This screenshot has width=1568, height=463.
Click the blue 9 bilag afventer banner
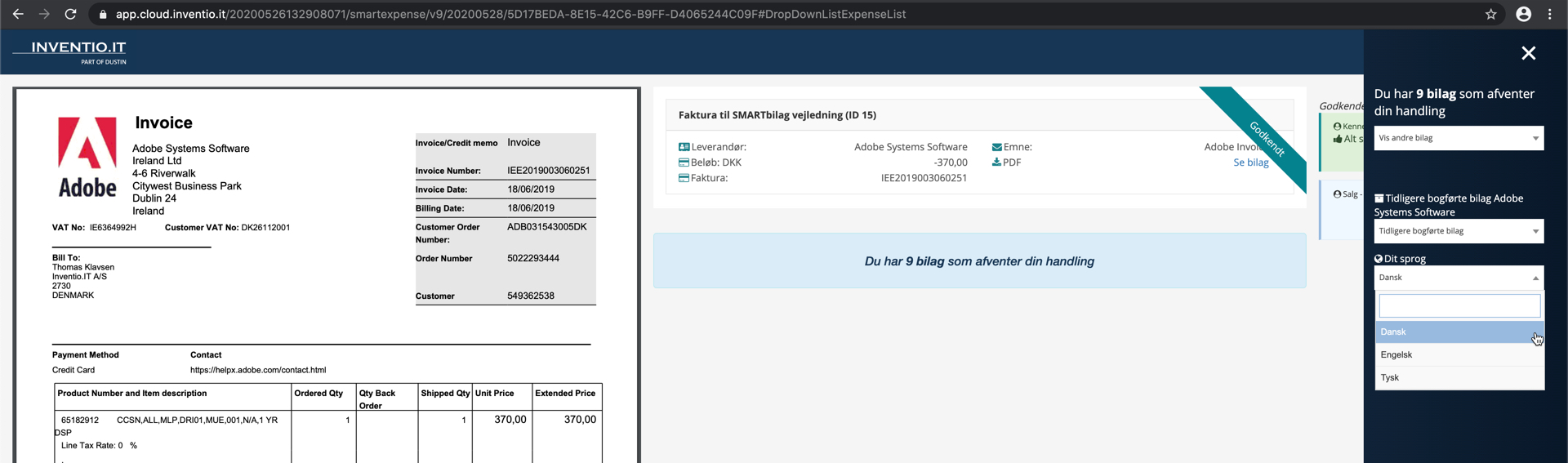click(979, 261)
